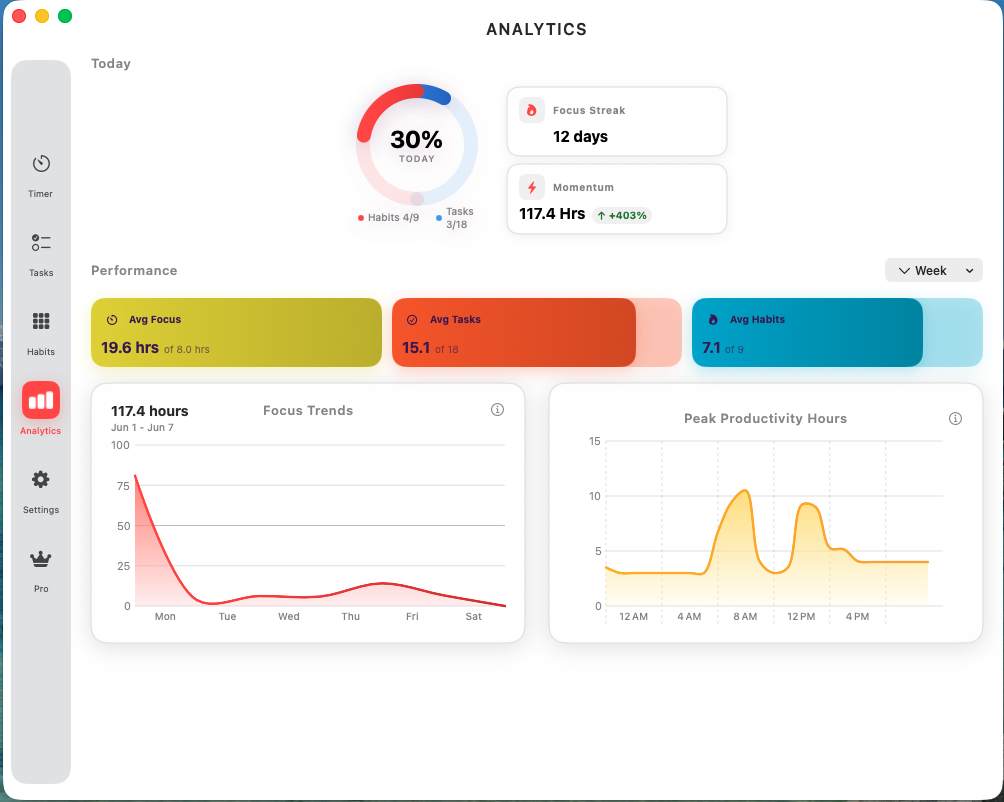Click the Avg Habits flame icon

coord(713,319)
